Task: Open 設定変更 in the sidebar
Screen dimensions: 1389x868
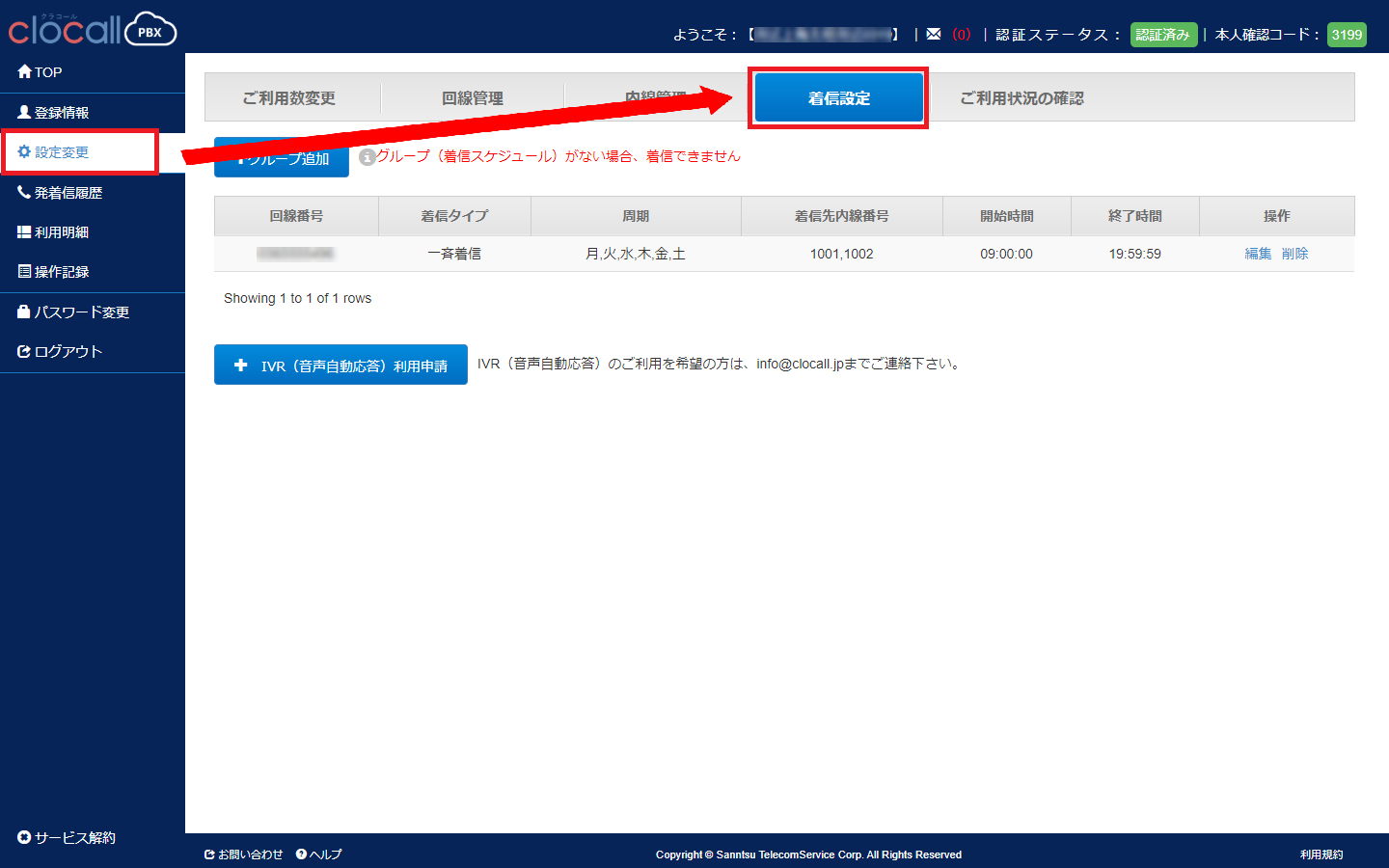Action: click(53, 152)
